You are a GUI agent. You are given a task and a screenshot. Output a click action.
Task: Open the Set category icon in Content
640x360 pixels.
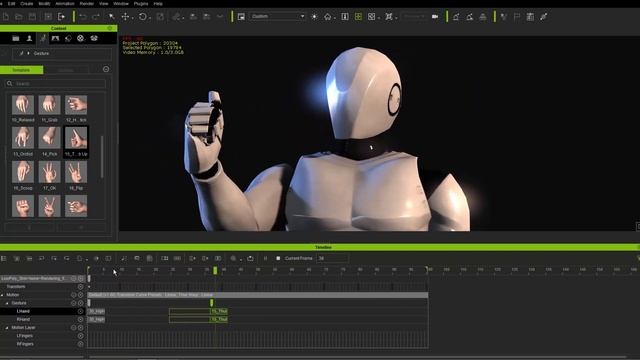[55, 38]
